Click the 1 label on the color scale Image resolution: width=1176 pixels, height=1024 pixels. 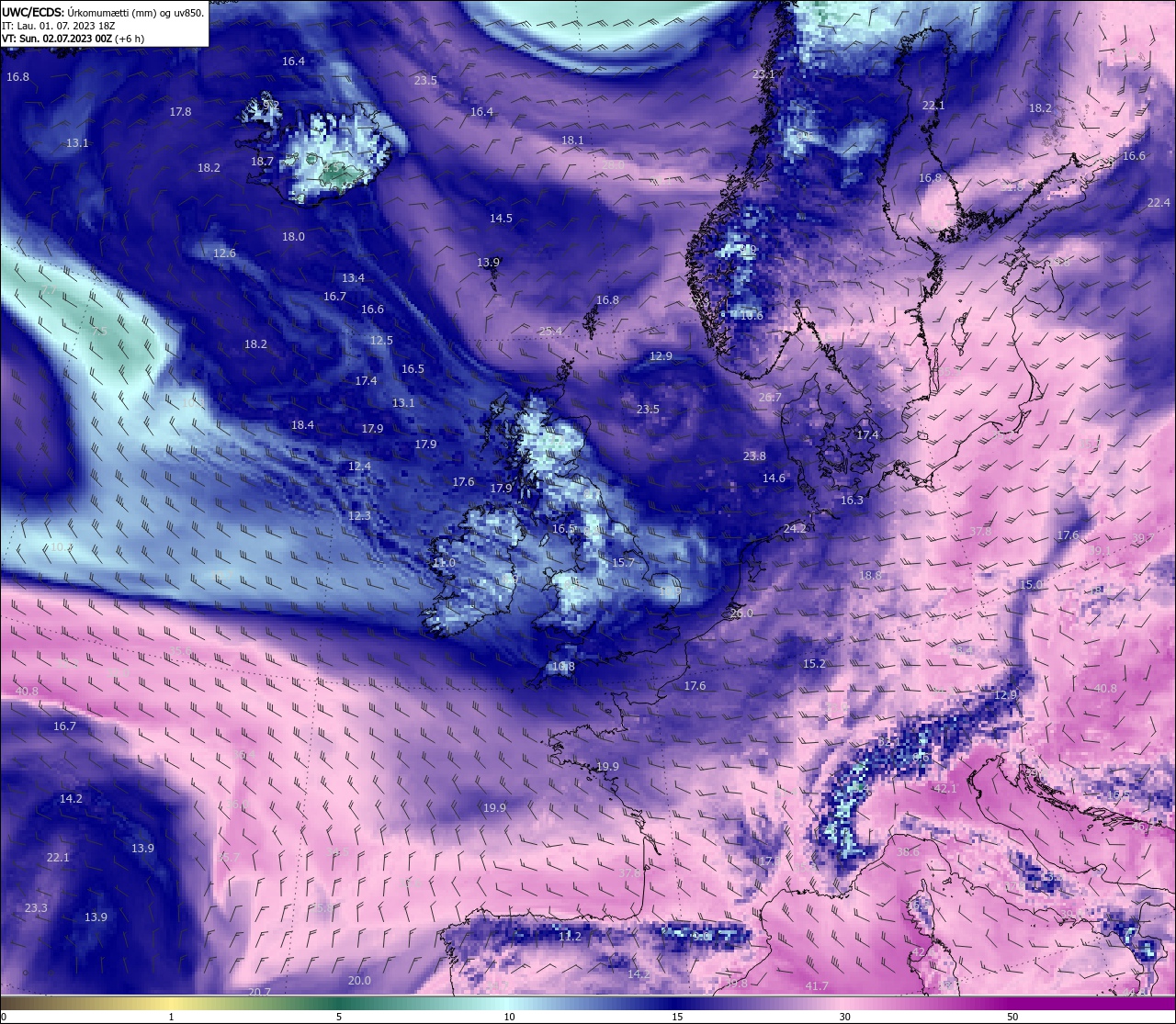click(172, 1017)
